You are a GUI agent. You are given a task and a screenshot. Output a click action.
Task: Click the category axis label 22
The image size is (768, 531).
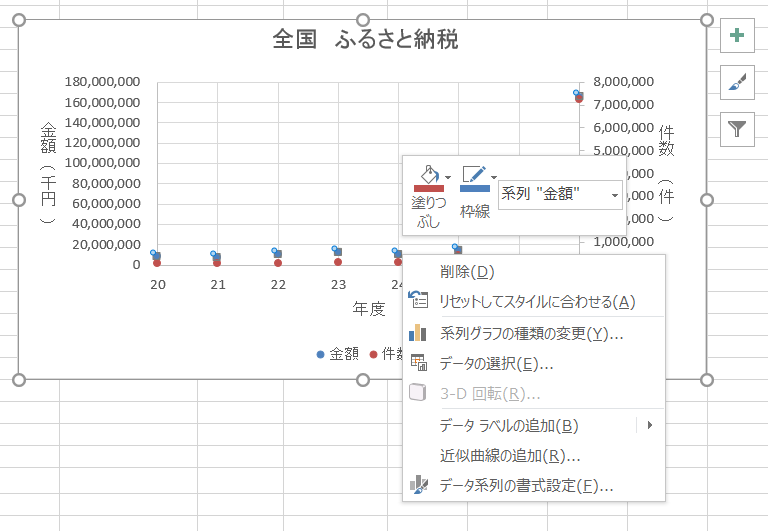pyautogui.click(x=278, y=285)
